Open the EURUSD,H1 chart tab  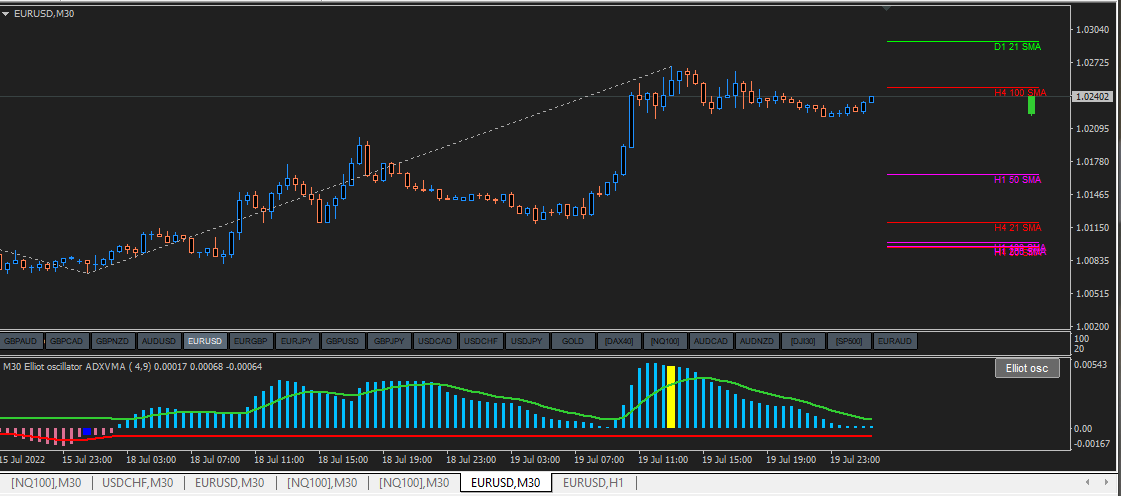click(x=593, y=484)
